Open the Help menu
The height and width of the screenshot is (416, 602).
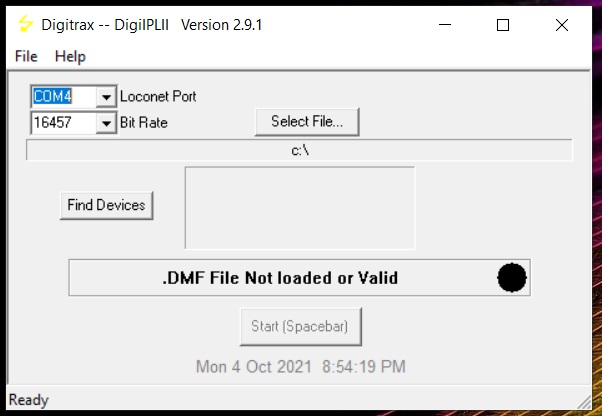(x=70, y=57)
